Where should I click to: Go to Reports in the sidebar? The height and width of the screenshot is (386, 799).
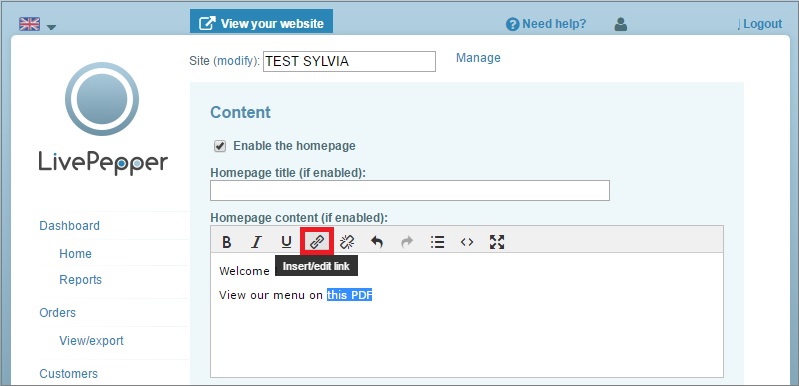click(81, 280)
